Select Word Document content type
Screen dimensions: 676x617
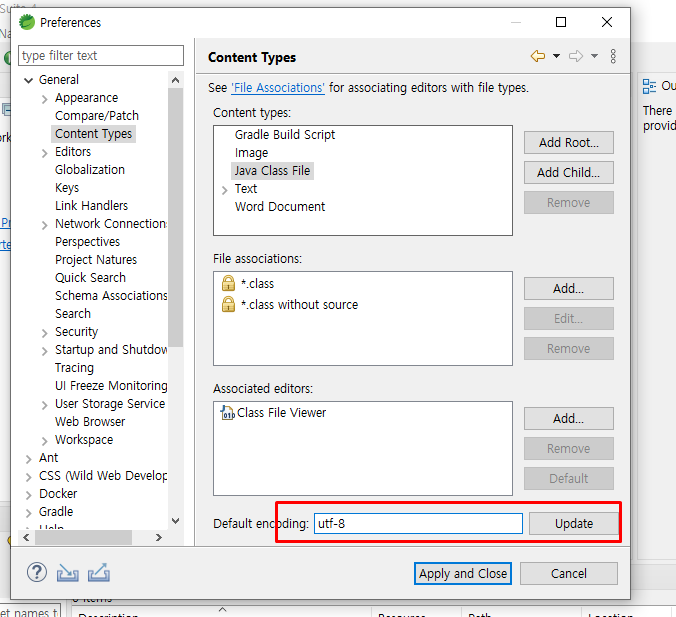click(x=280, y=207)
